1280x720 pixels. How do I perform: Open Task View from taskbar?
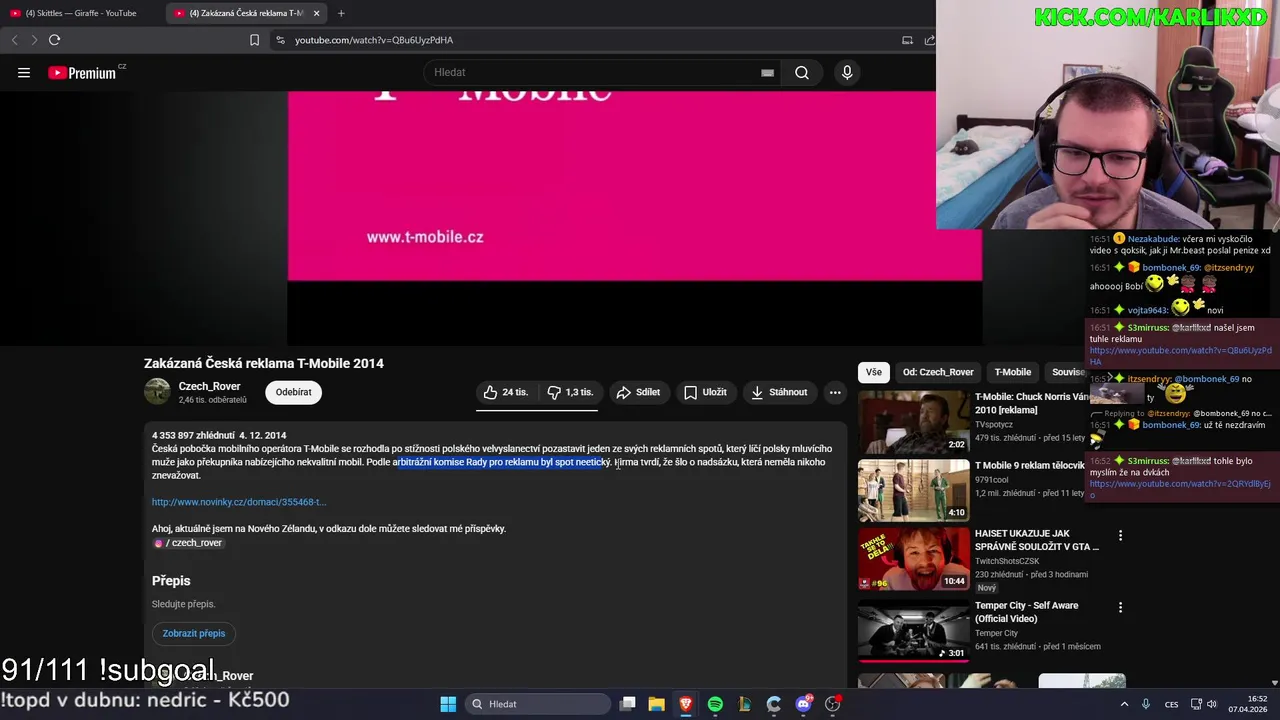pyautogui.click(x=627, y=704)
